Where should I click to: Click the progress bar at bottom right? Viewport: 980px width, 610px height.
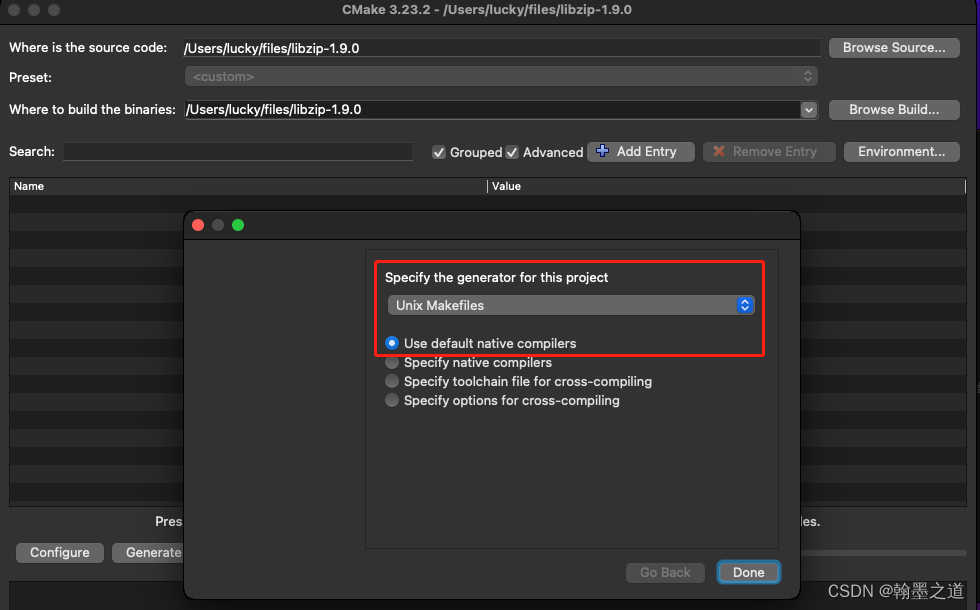pos(883,553)
